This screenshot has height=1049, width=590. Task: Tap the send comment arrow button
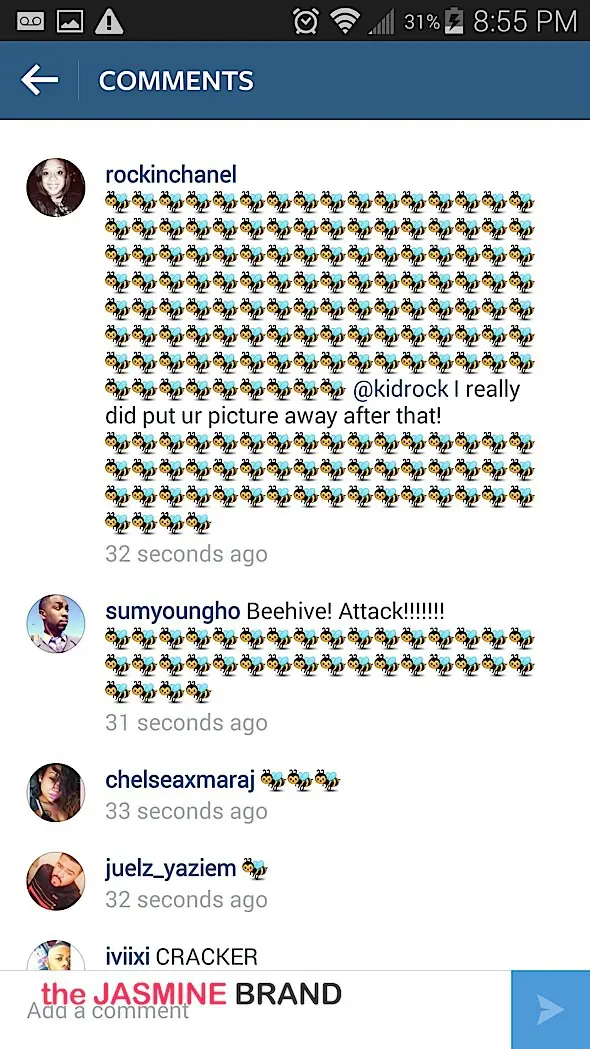551,1010
